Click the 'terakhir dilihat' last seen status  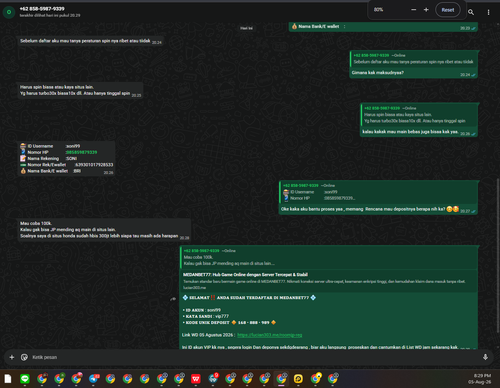click(x=50, y=15)
